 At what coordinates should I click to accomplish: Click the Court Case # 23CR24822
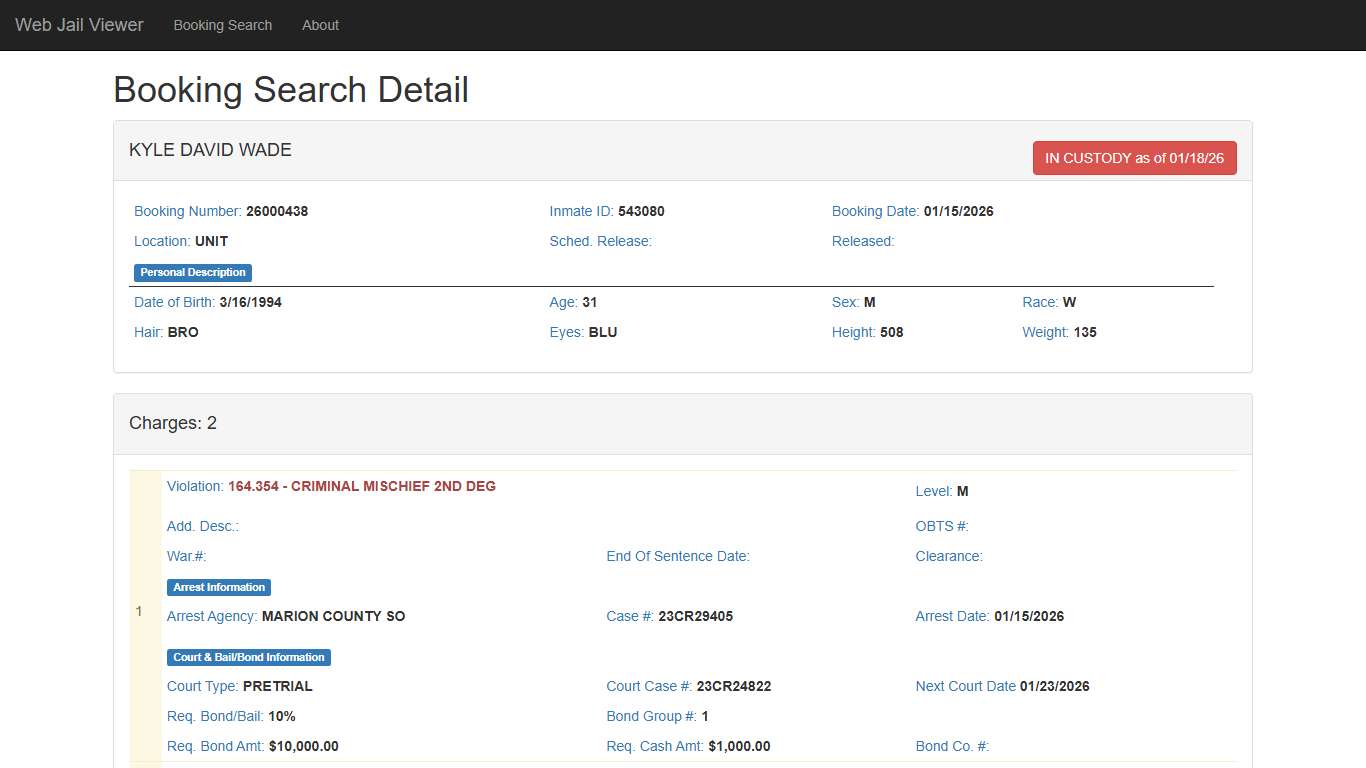[733, 686]
